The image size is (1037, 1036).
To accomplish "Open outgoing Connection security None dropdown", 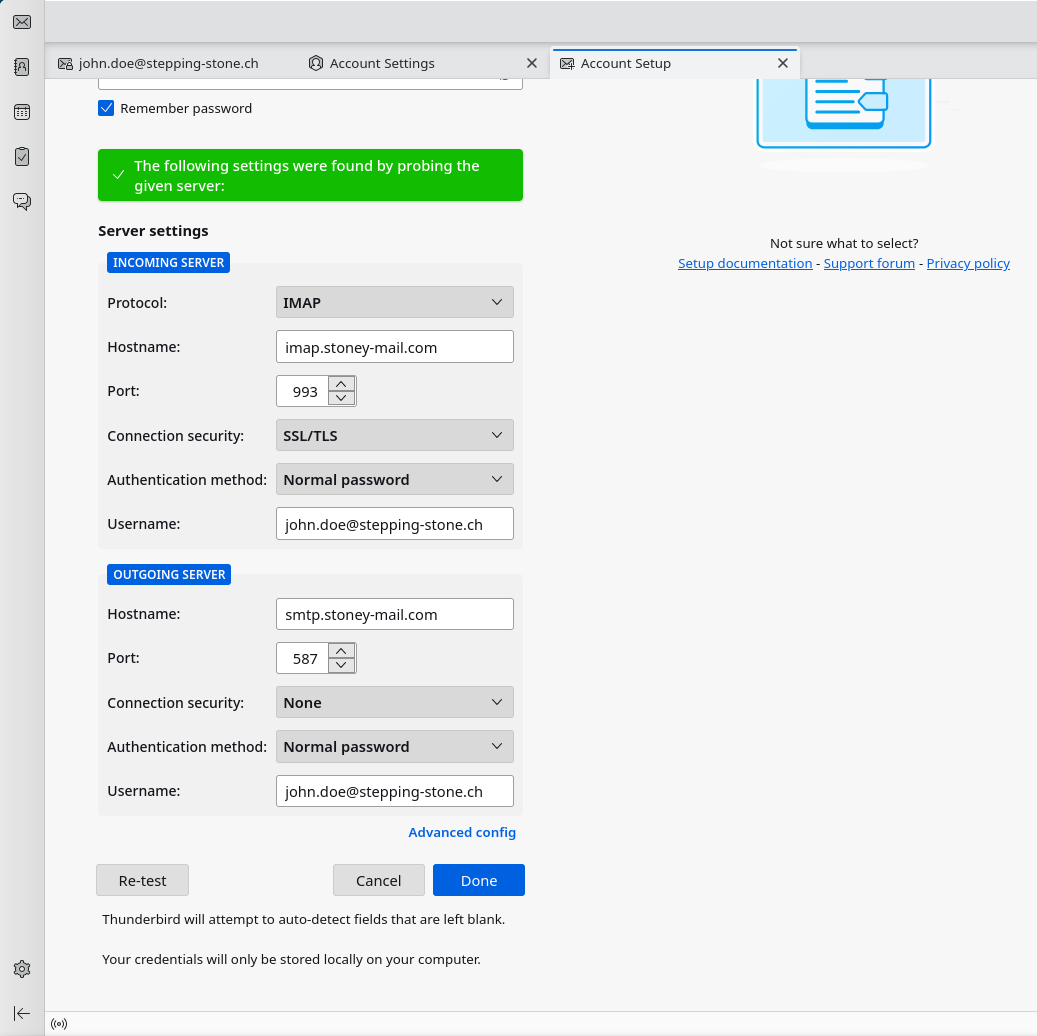I will [394, 702].
